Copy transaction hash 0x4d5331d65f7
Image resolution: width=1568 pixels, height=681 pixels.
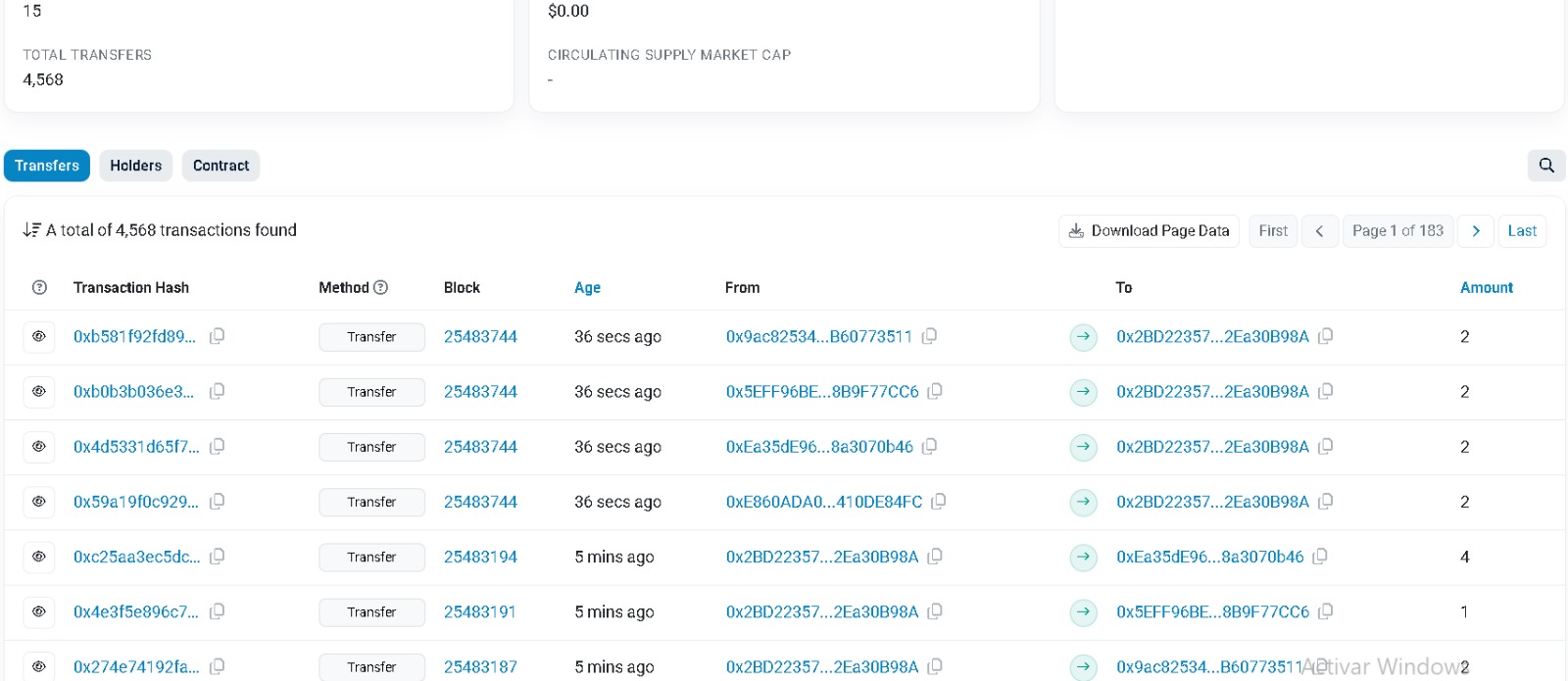pyautogui.click(x=218, y=446)
